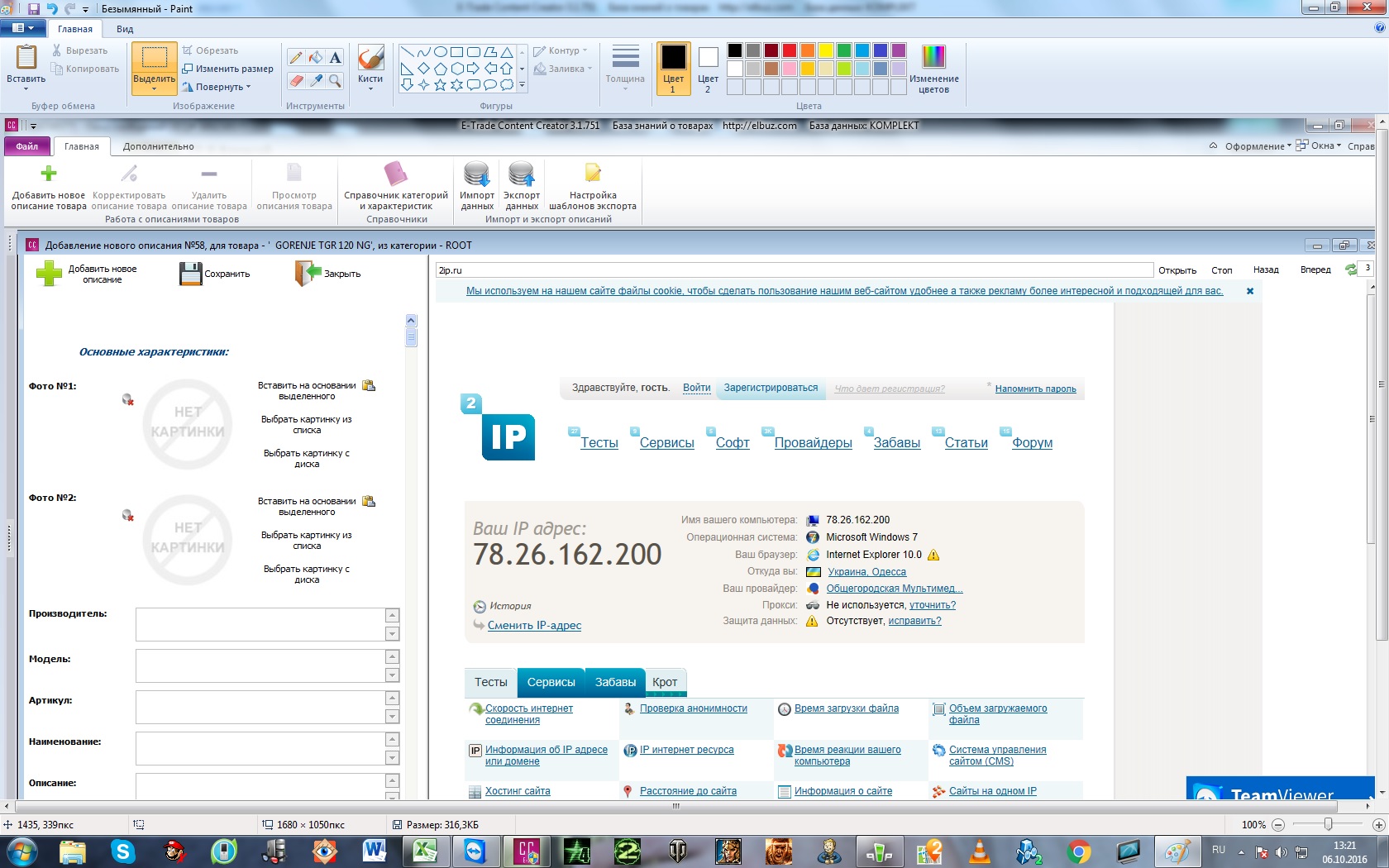Open the export templates settings
This screenshot has width=1389, height=868.
coord(593,174)
